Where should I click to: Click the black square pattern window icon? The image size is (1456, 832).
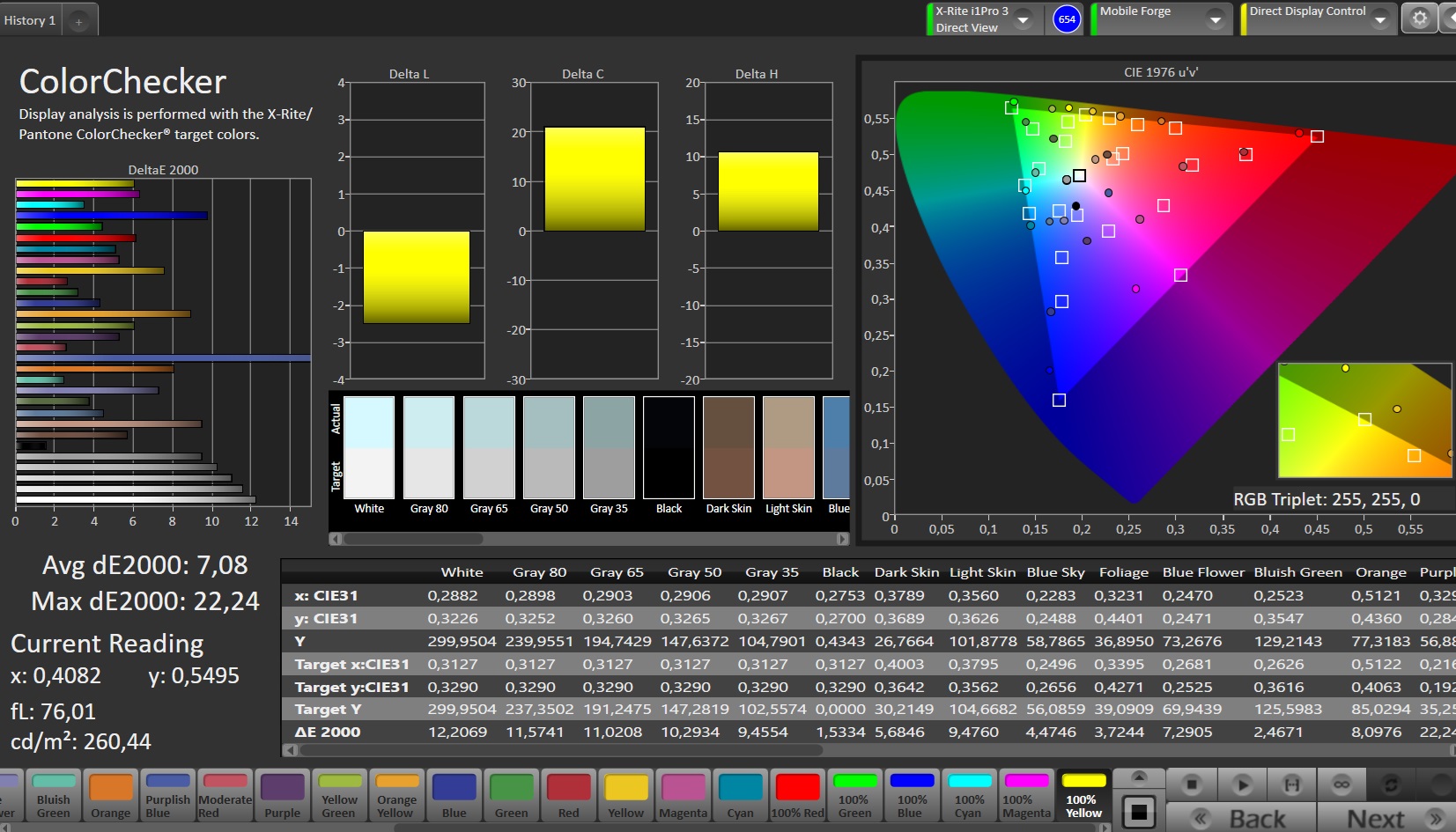tap(1139, 811)
